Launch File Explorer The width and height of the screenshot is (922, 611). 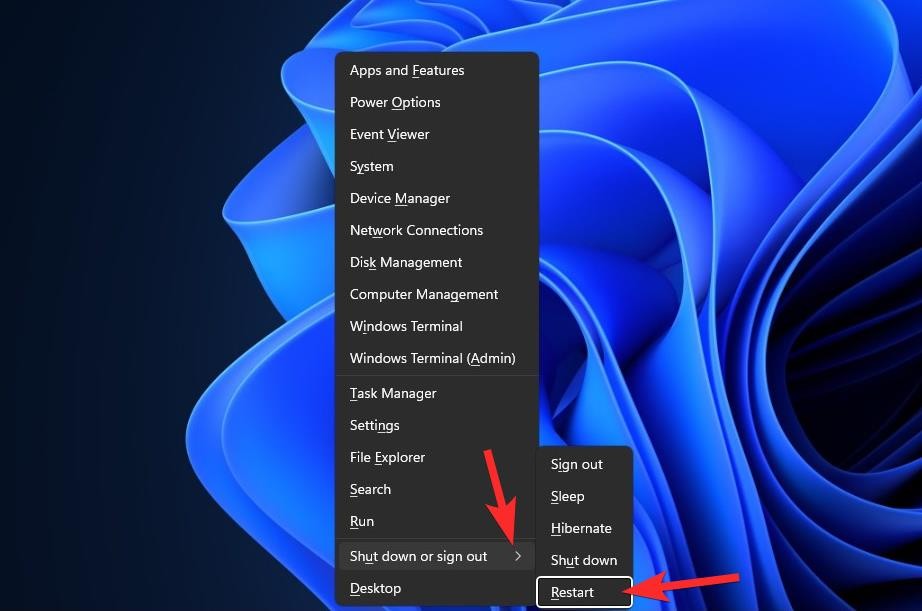(387, 458)
